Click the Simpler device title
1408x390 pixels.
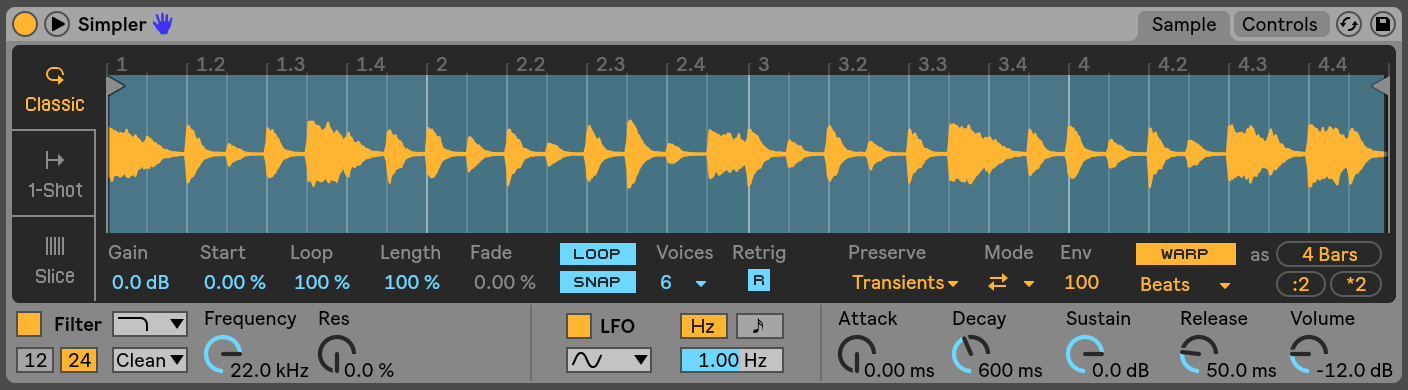point(111,24)
